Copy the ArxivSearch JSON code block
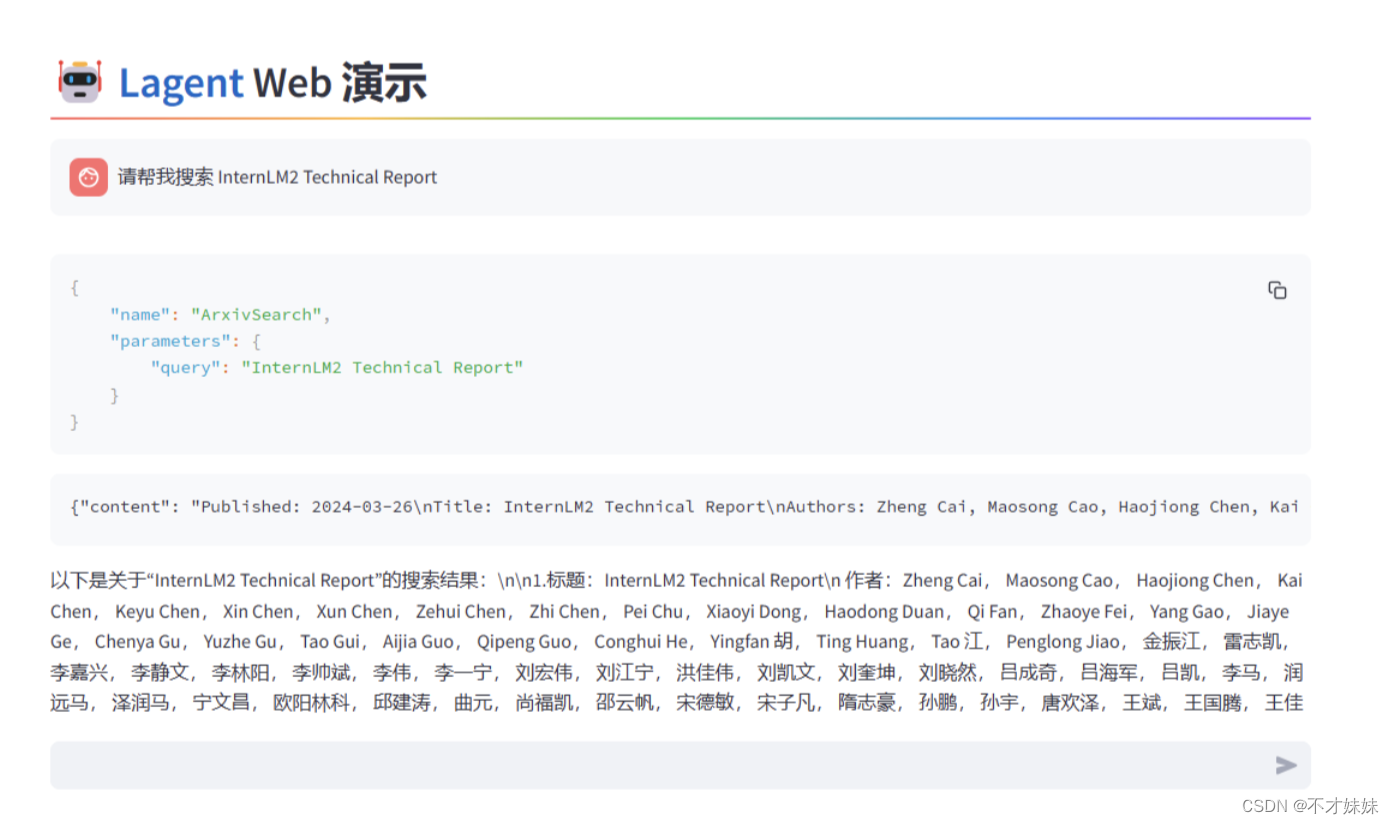Image resolution: width=1394 pixels, height=824 pixels. tap(1277, 290)
